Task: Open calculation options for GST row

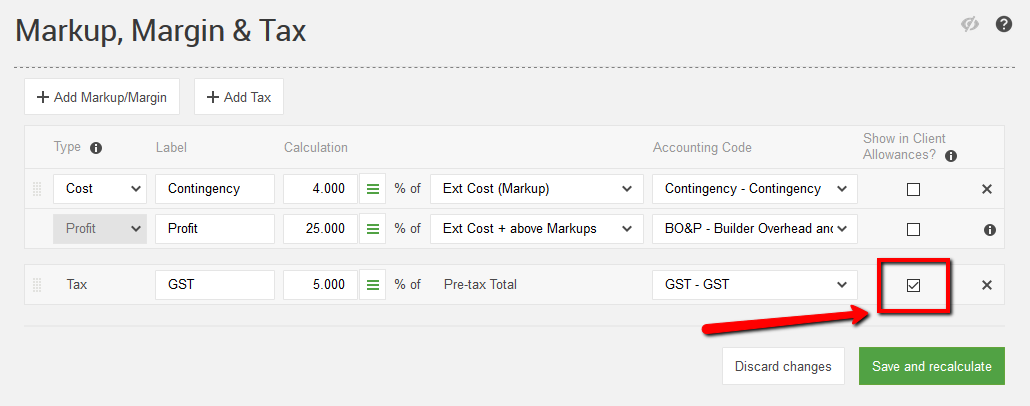Action: click(x=373, y=285)
